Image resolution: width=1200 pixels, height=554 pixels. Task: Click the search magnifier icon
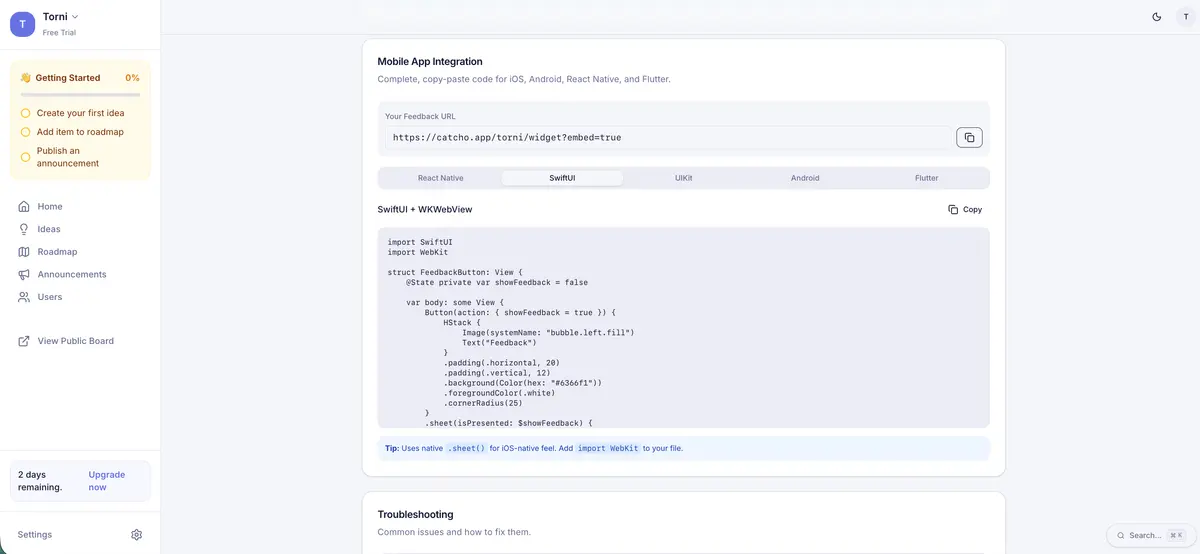(x=1121, y=536)
